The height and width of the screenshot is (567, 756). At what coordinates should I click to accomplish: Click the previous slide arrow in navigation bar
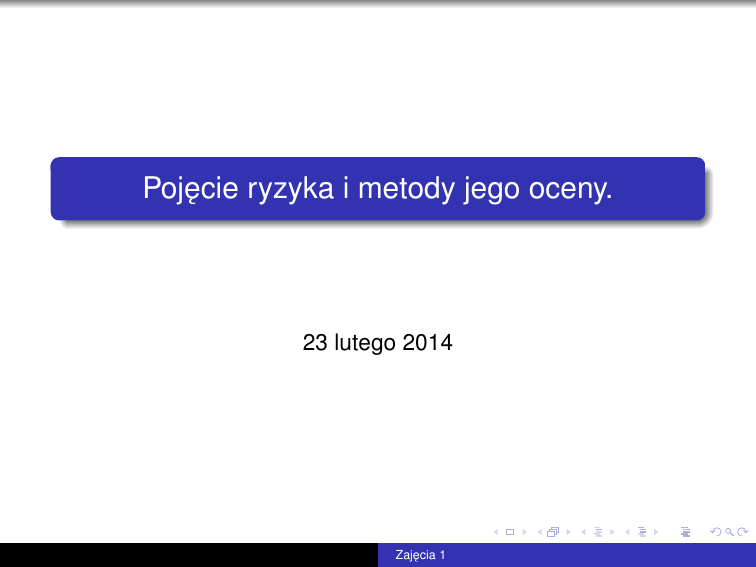(x=497, y=533)
